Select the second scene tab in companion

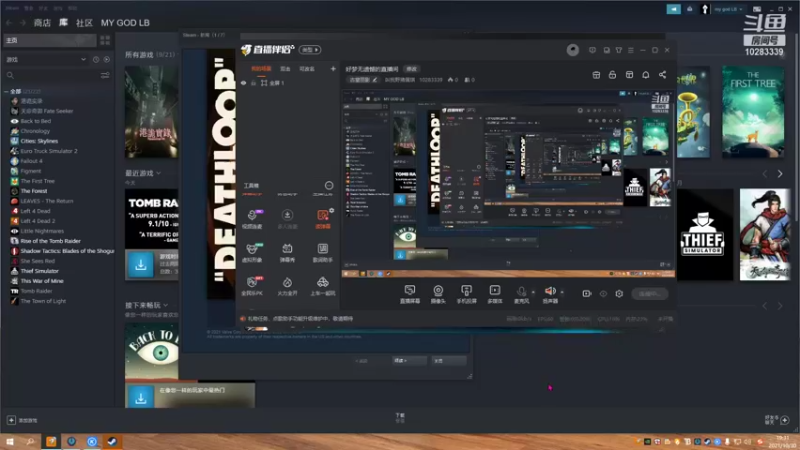tap(285, 68)
